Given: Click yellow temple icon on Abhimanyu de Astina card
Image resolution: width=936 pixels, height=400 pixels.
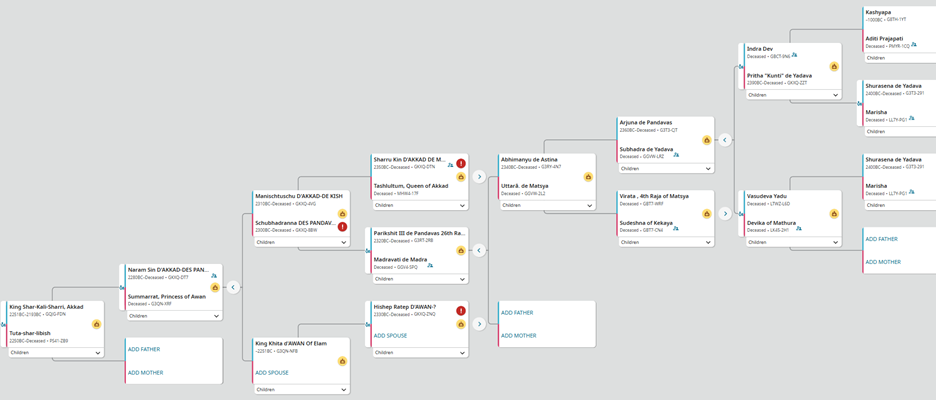Looking at the screenshot, I should pos(585,181).
